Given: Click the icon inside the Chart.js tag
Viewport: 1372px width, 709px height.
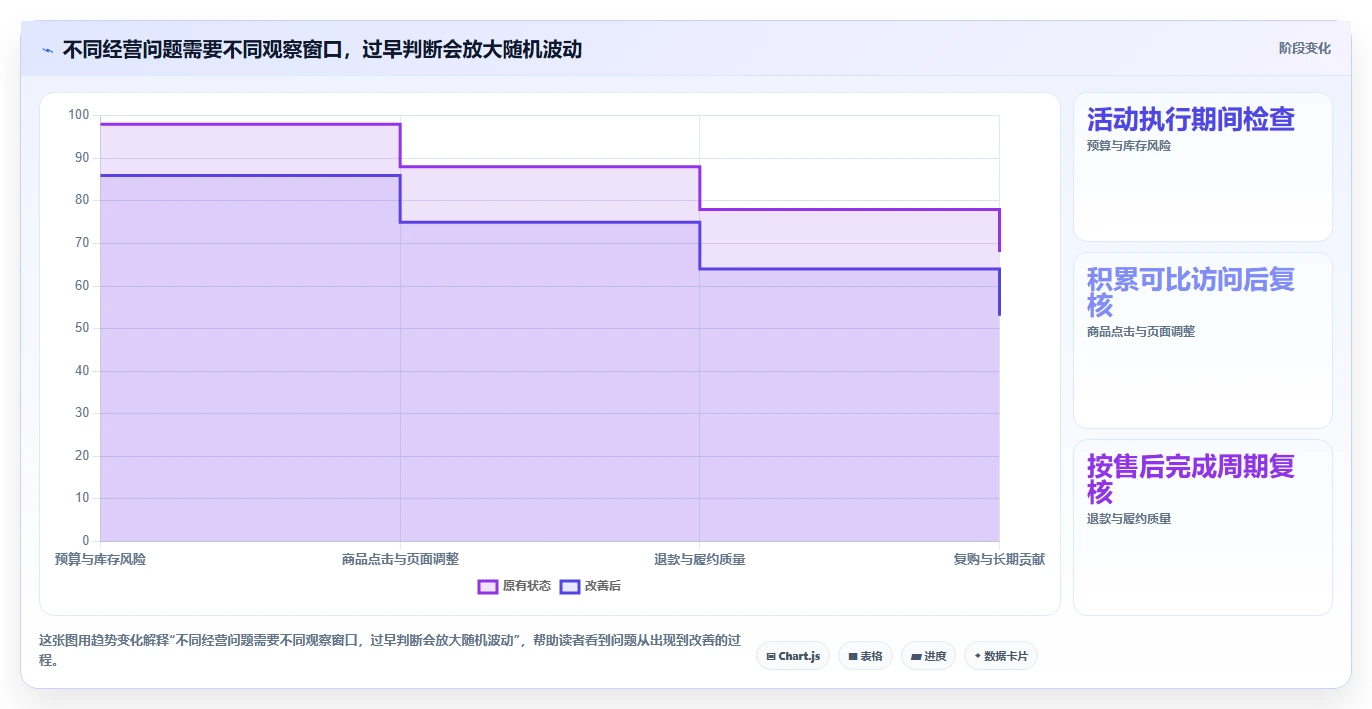Looking at the screenshot, I should click(x=771, y=656).
